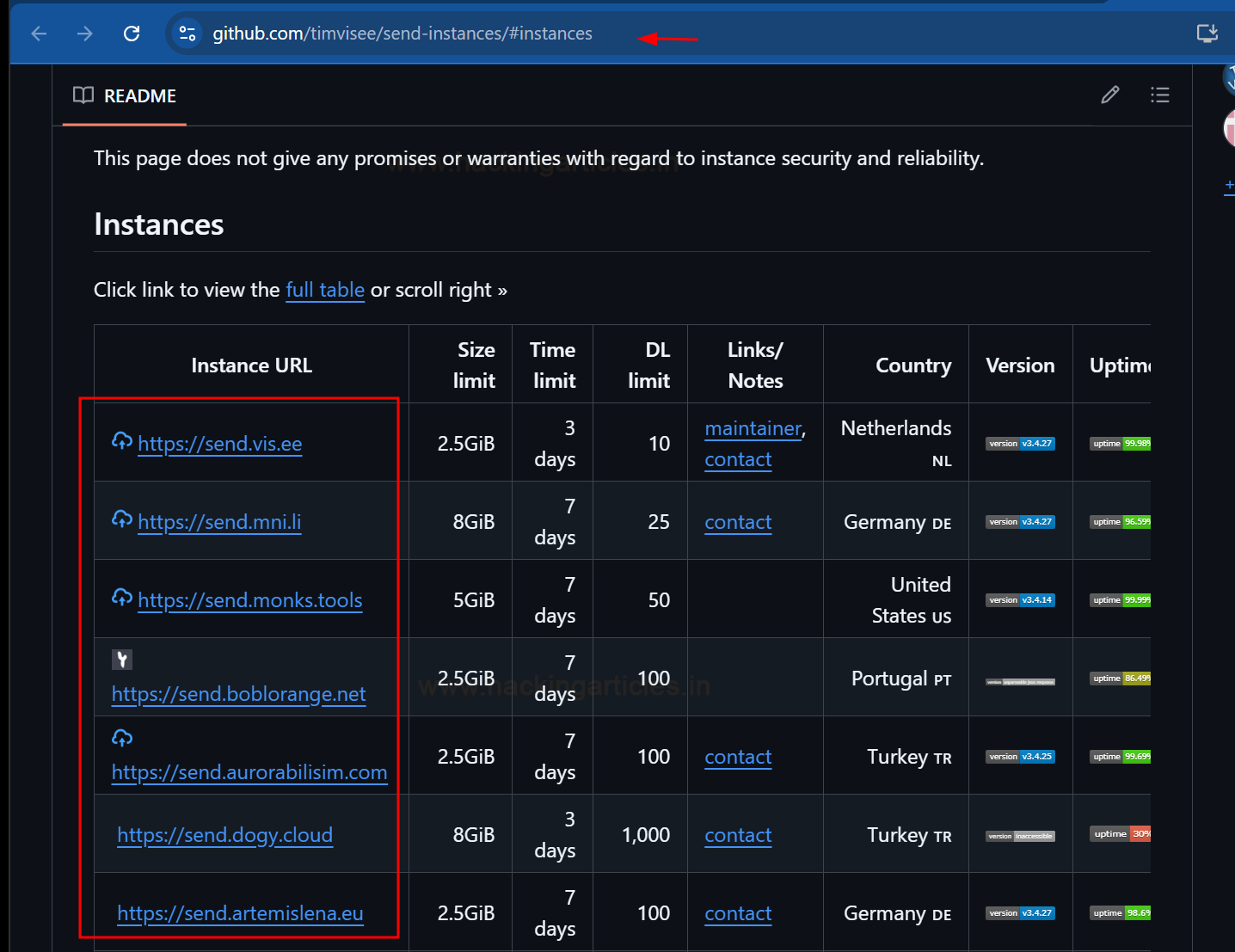The image size is (1235, 952).
Task: Click uptime badge in send.monks.tools row
Action: (1120, 600)
